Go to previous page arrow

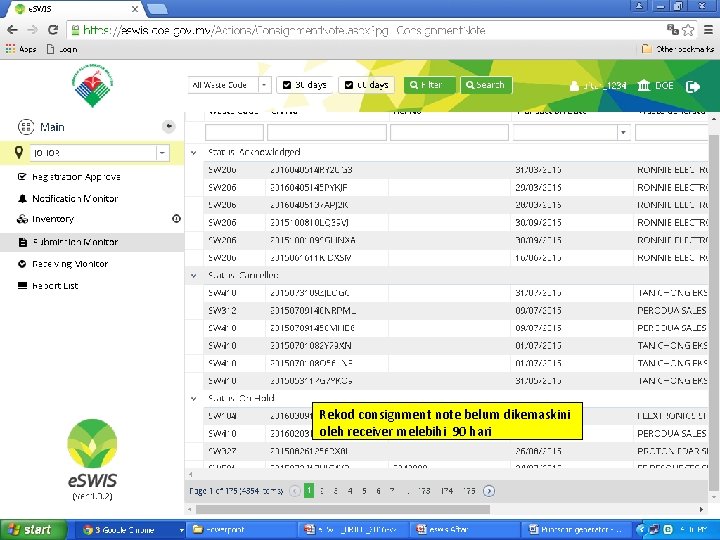(295, 491)
